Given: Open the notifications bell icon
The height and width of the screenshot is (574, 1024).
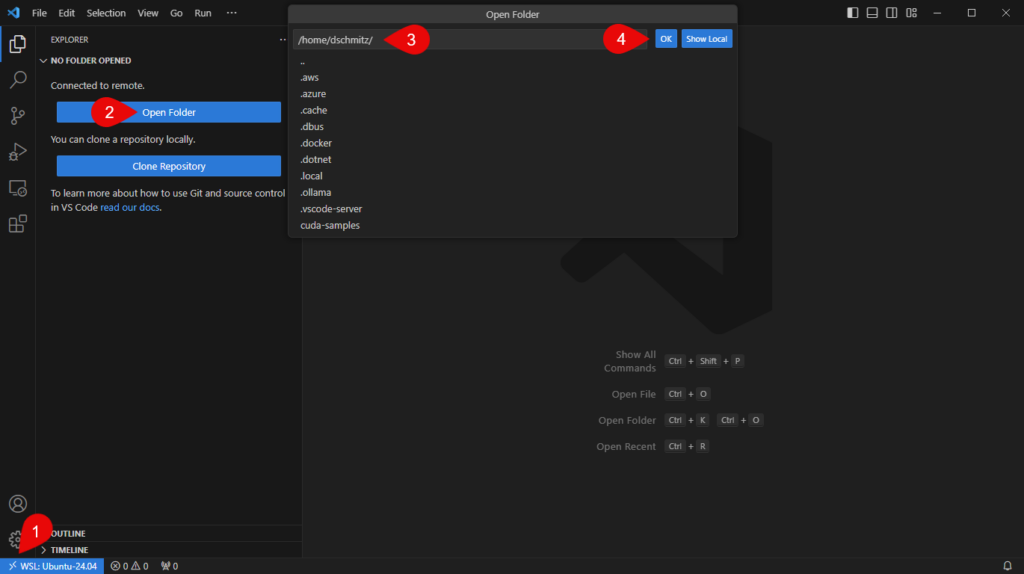Looking at the screenshot, I should [x=1008, y=566].
